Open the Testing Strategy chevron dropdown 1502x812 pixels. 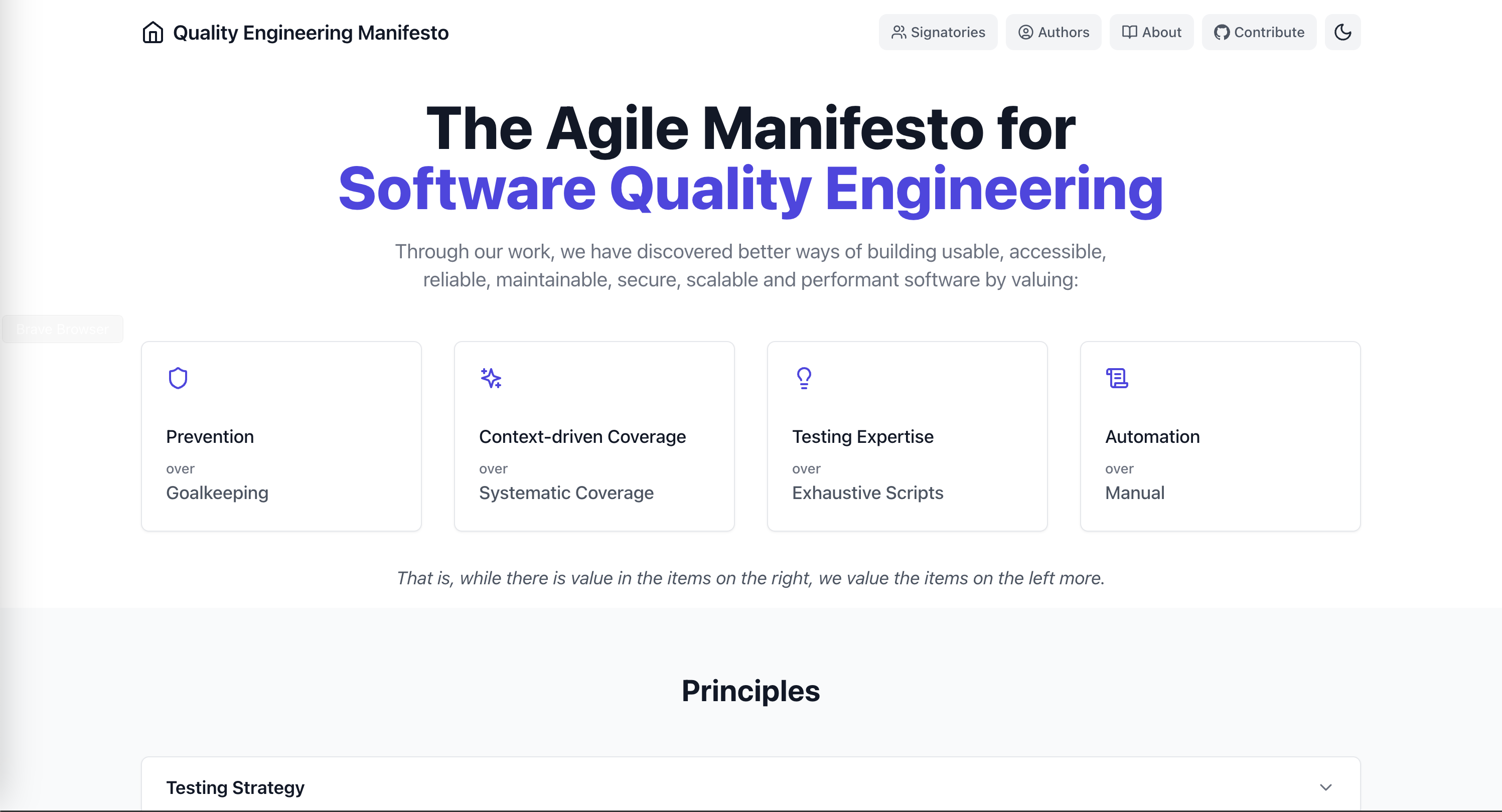(1327, 787)
